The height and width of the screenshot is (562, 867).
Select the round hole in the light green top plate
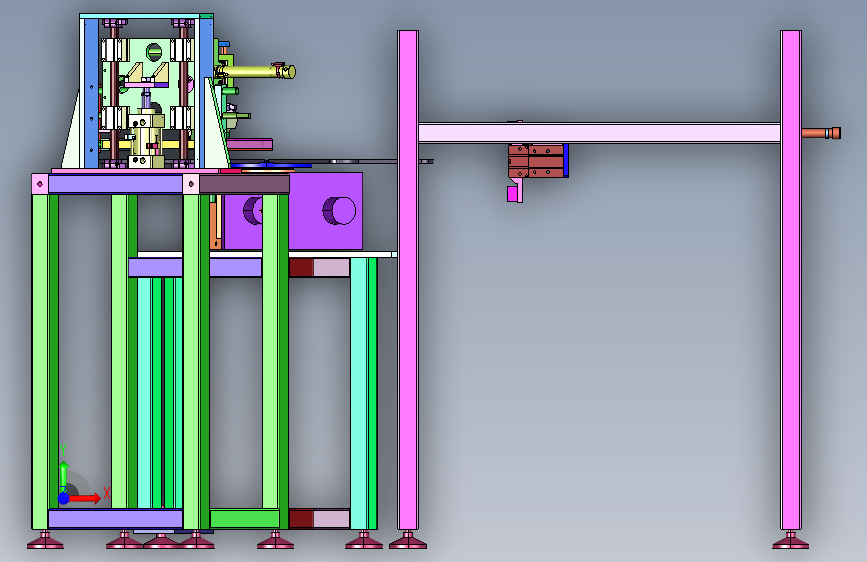pos(154,53)
